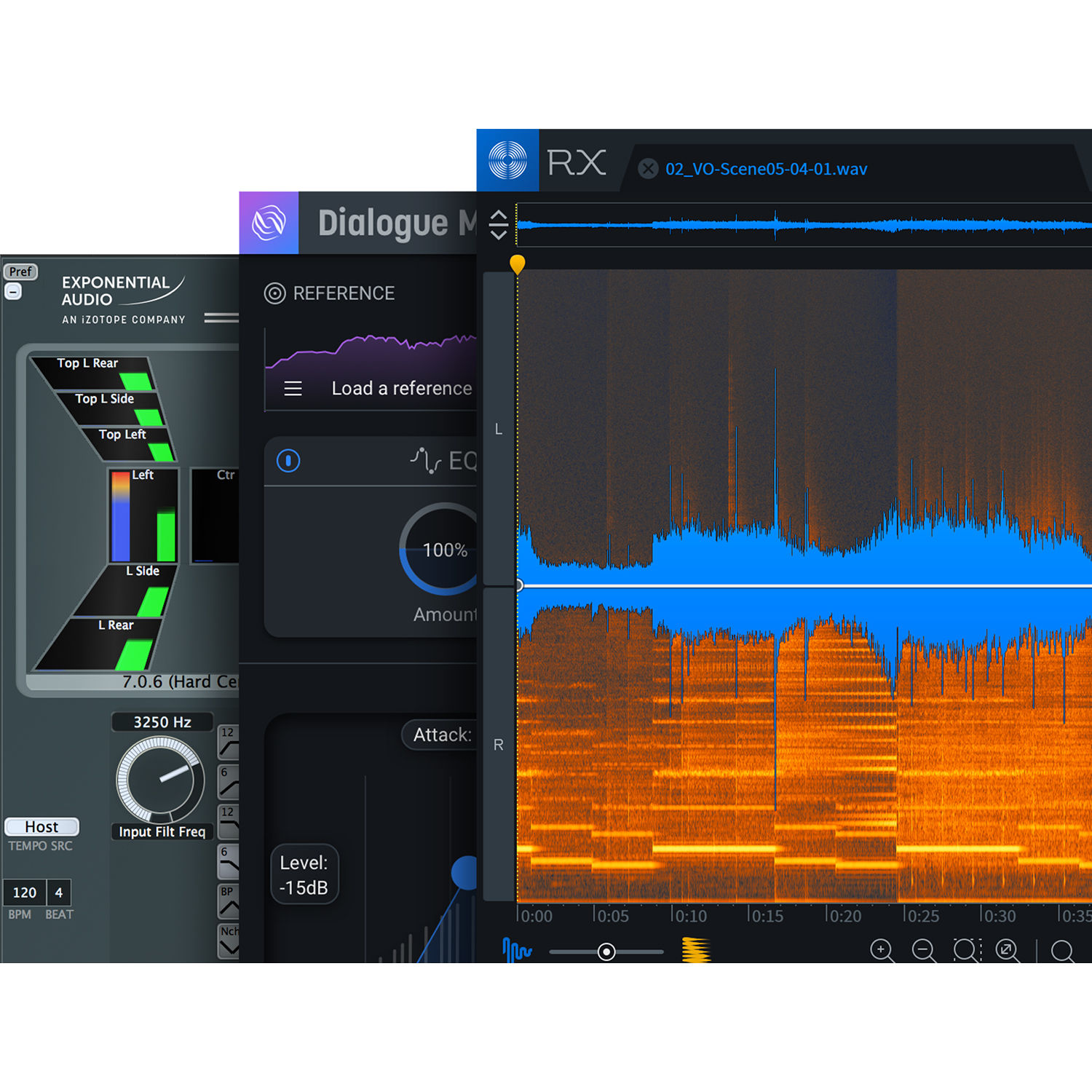The height and width of the screenshot is (1092, 1092).
Task: Click the 4 BEAT field
Action: (x=59, y=893)
